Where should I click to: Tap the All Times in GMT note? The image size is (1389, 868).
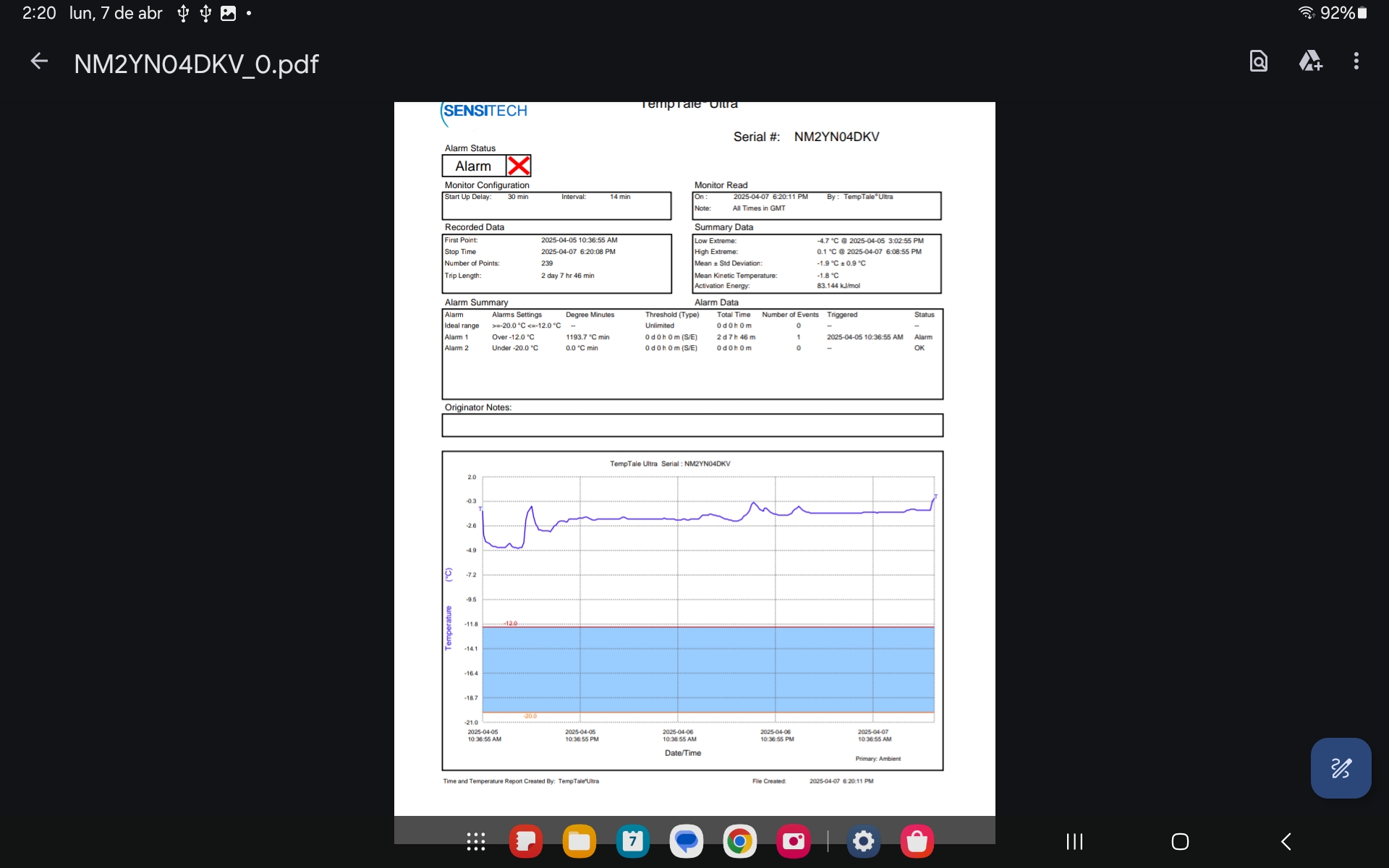[x=758, y=208]
